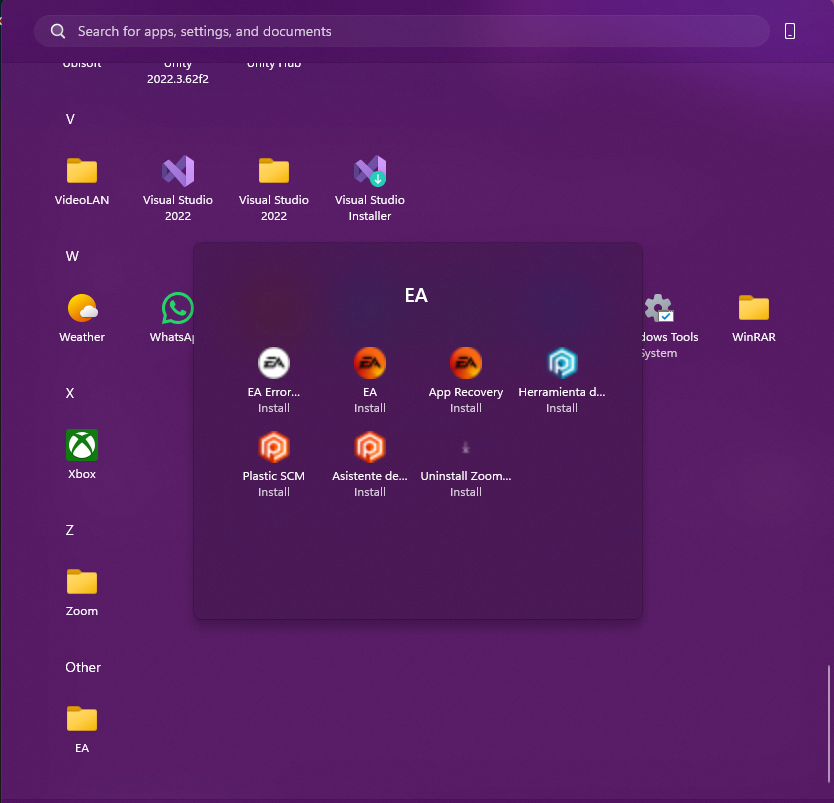
Task: Jump to section letter W
Action: (71, 256)
